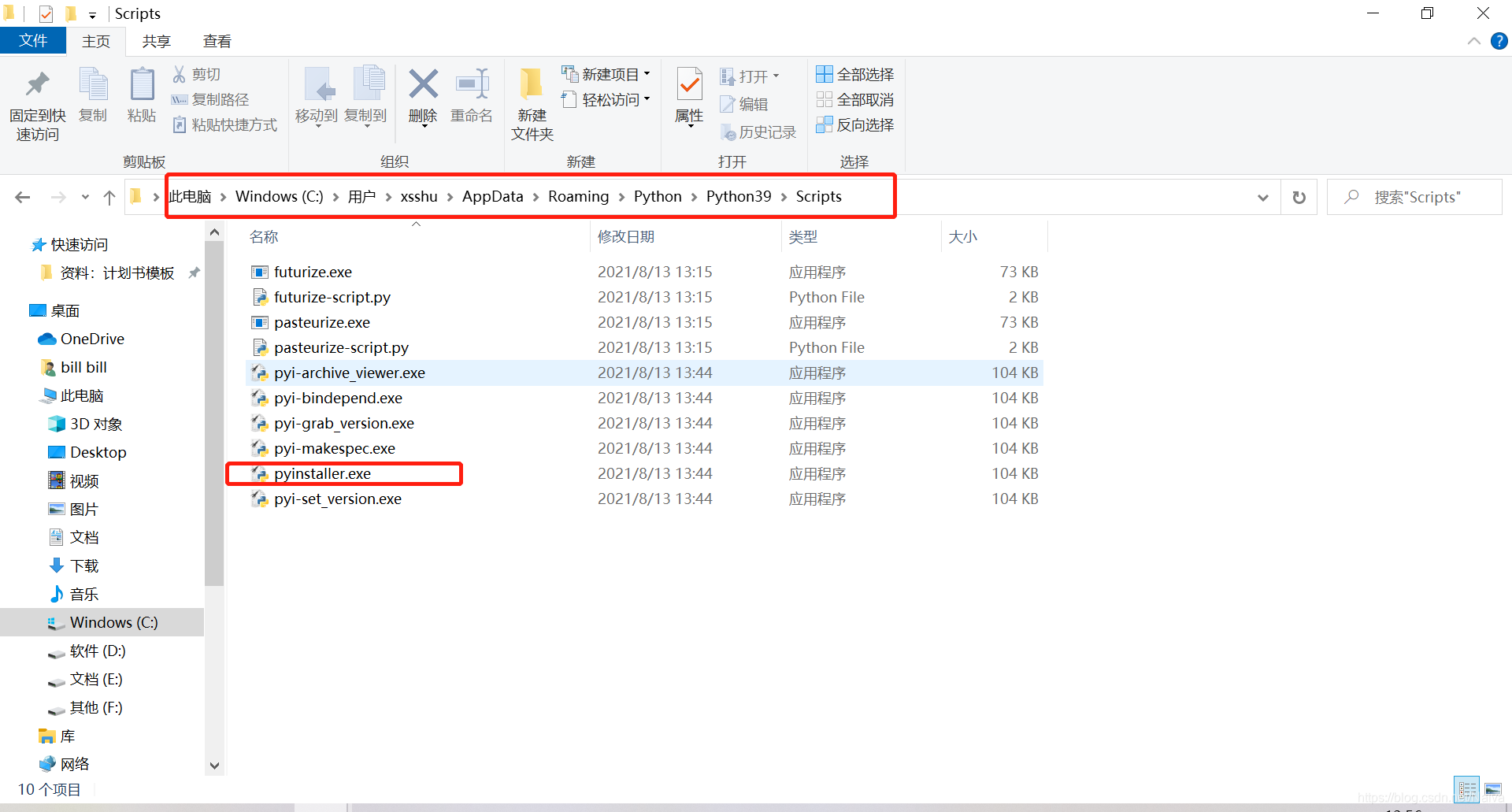This screenshot has height=812, width=1512.
Task: Open OneDrive in the navigation pane
Action: click(x=92, y=339)
